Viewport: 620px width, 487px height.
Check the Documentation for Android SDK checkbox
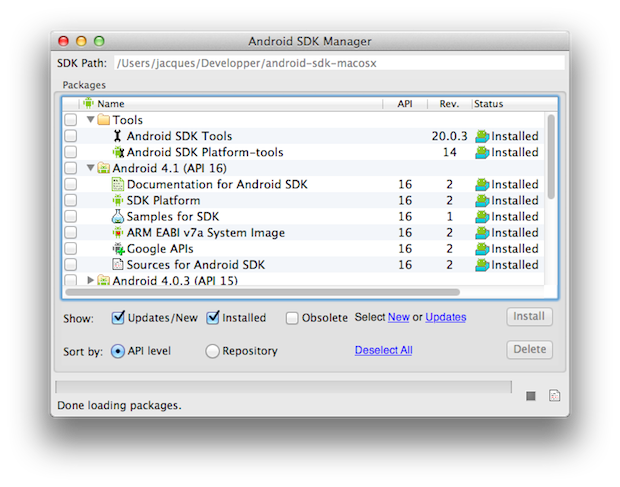pos(71,184)
